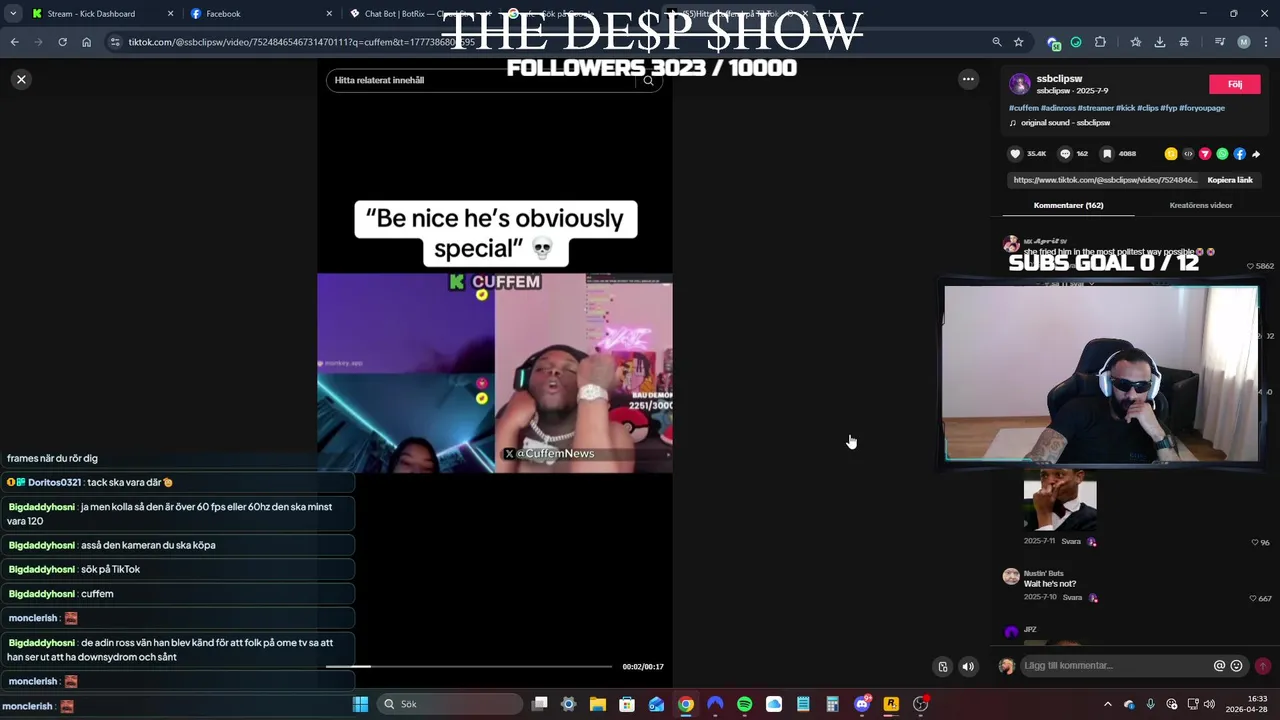This screenshot has height=720, width=1280.
Task: Open the browser downloads icon
Action: (1159, 42)
